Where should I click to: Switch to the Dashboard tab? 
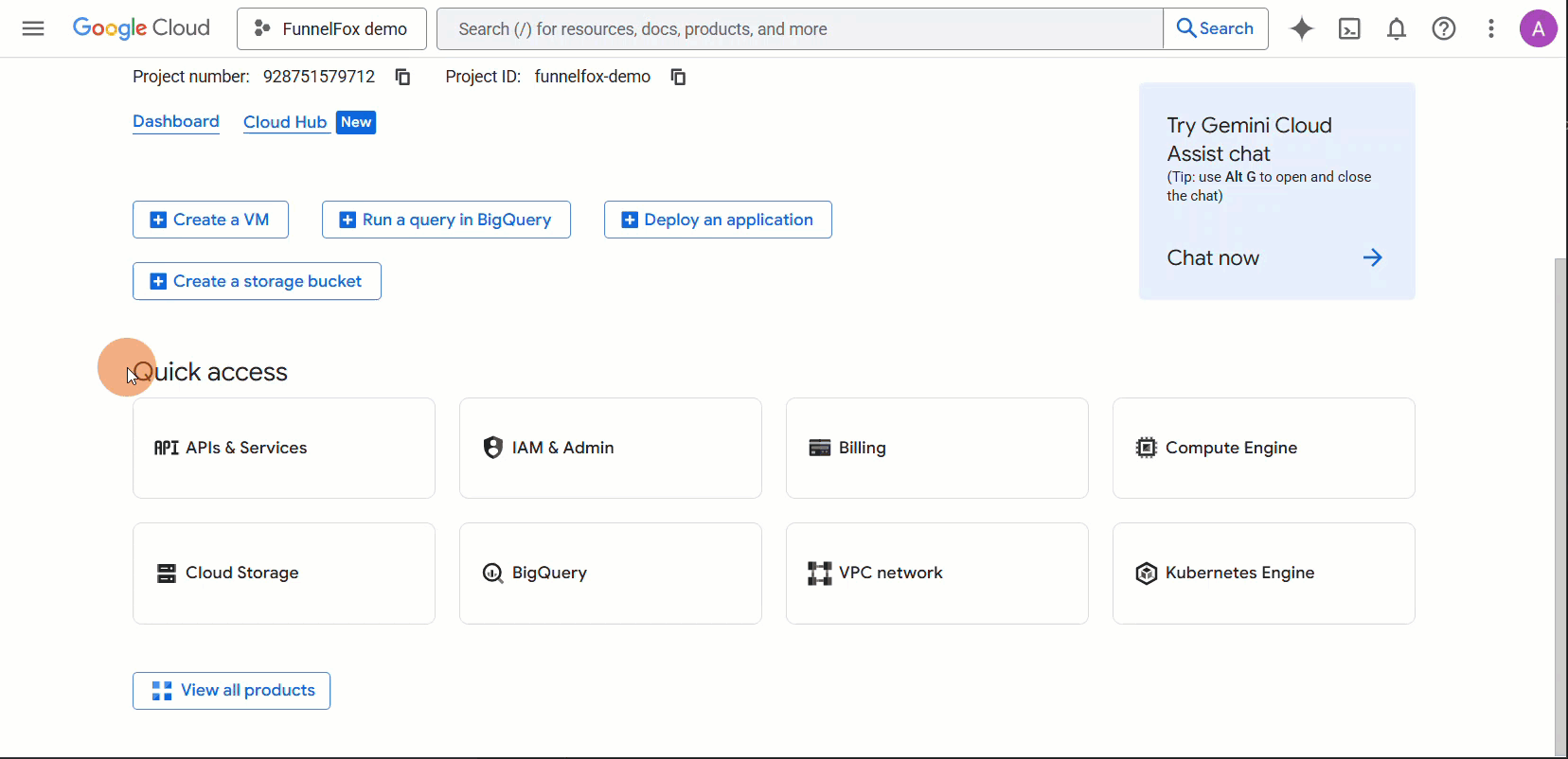pyautogui.click(x=176, y=121)
